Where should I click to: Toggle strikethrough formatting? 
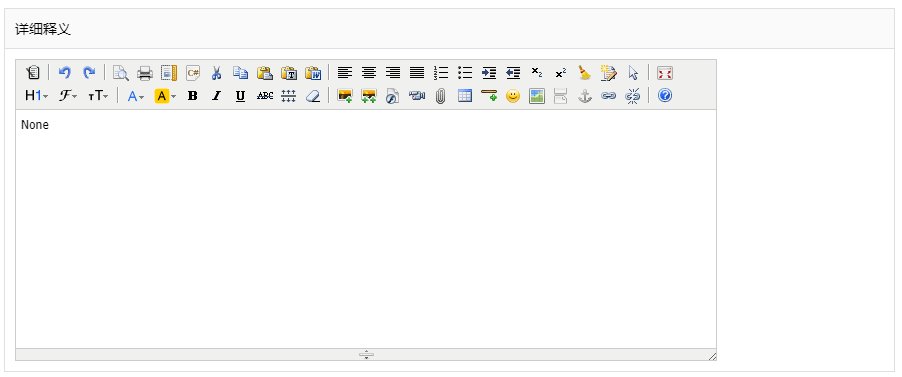[x=265, y=96]
